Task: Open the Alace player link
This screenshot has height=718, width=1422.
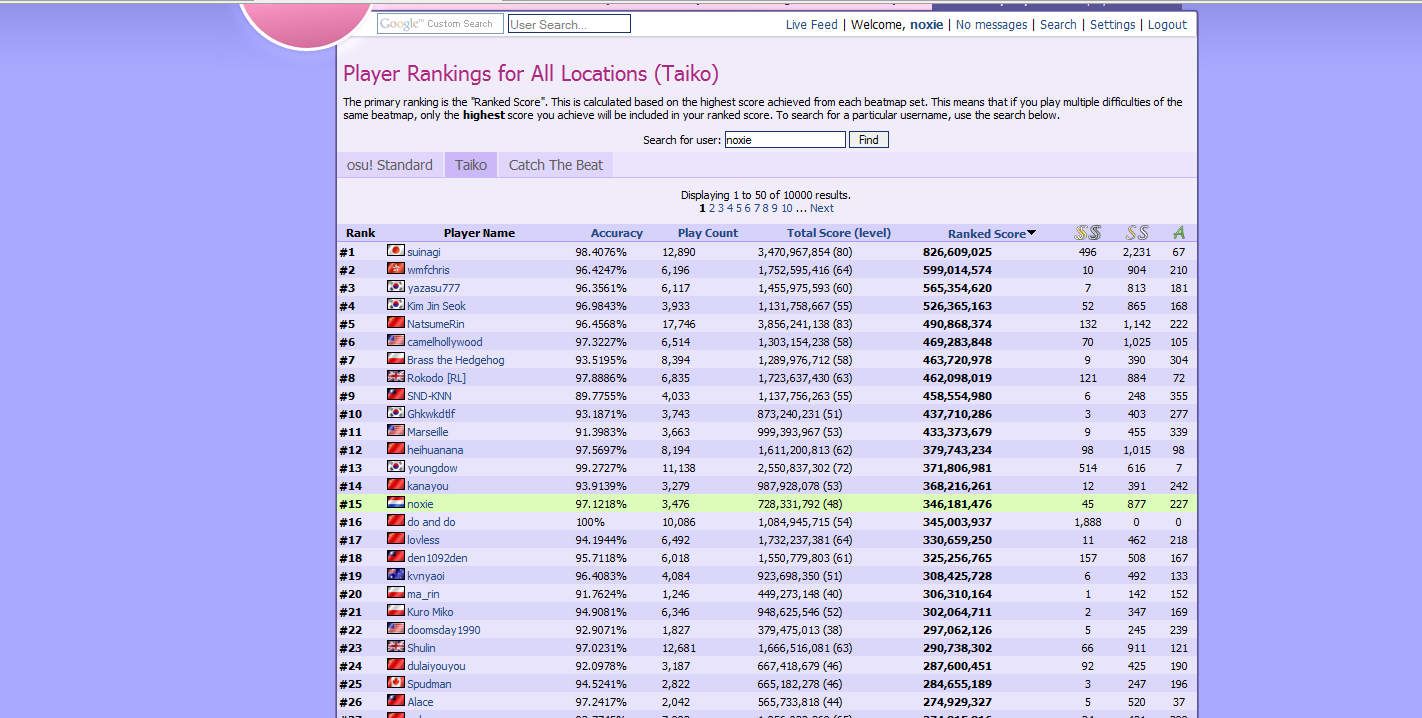Action: click(420, 702)
